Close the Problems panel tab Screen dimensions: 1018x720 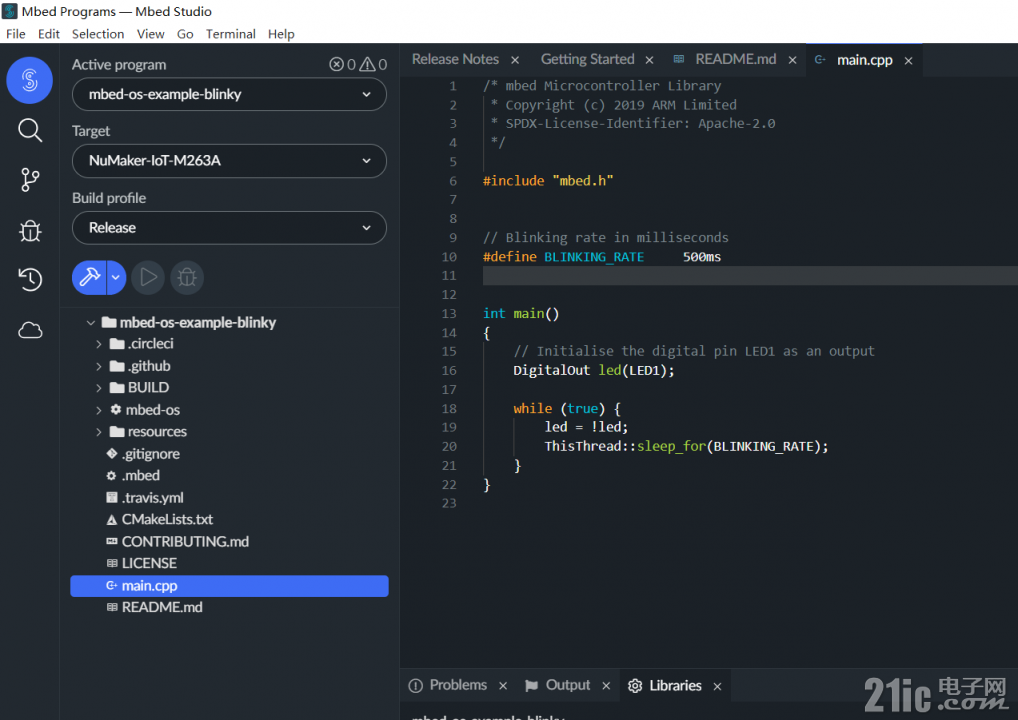(503, 686)
